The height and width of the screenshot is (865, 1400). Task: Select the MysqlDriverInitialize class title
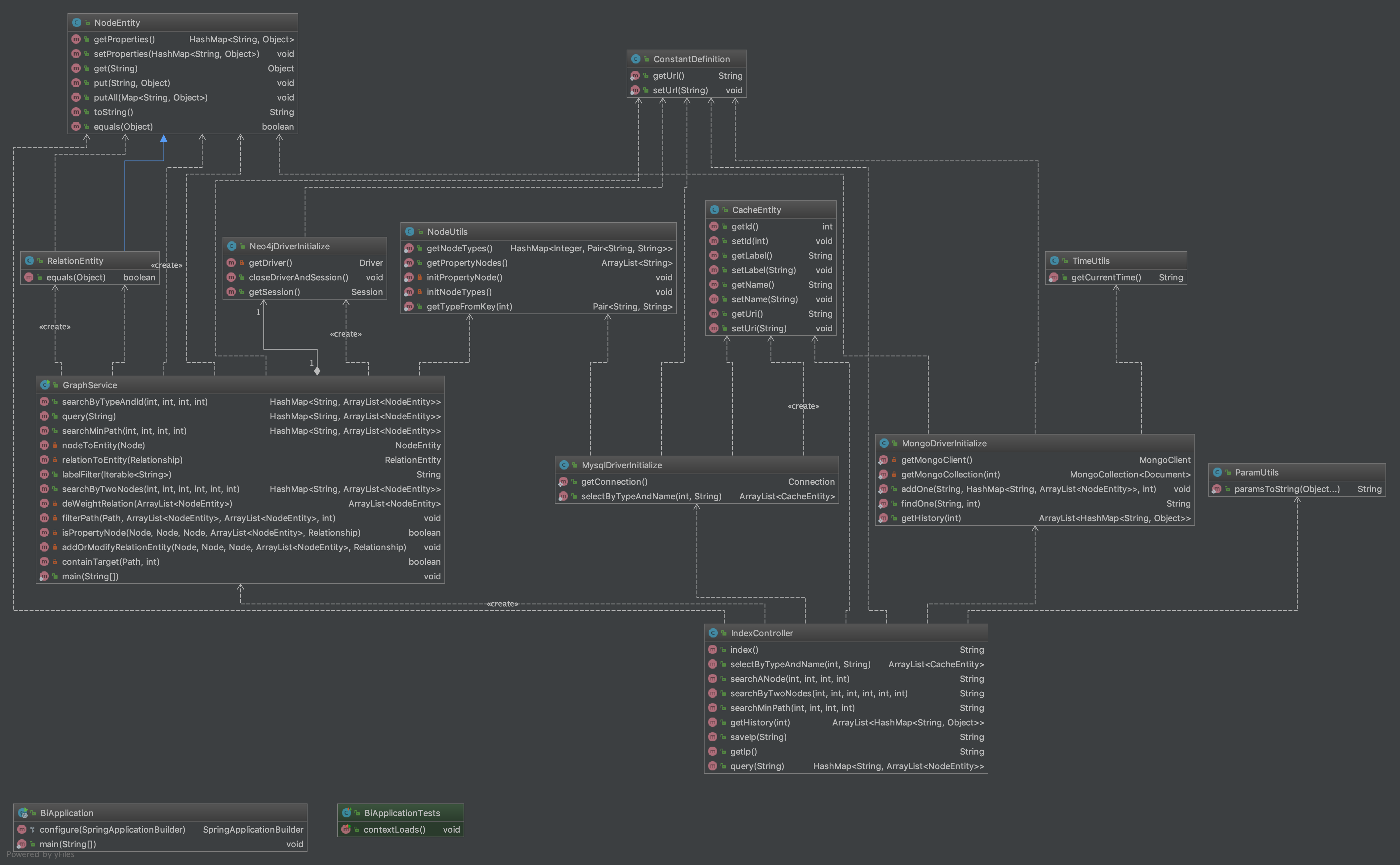click(x=621, y=465)
